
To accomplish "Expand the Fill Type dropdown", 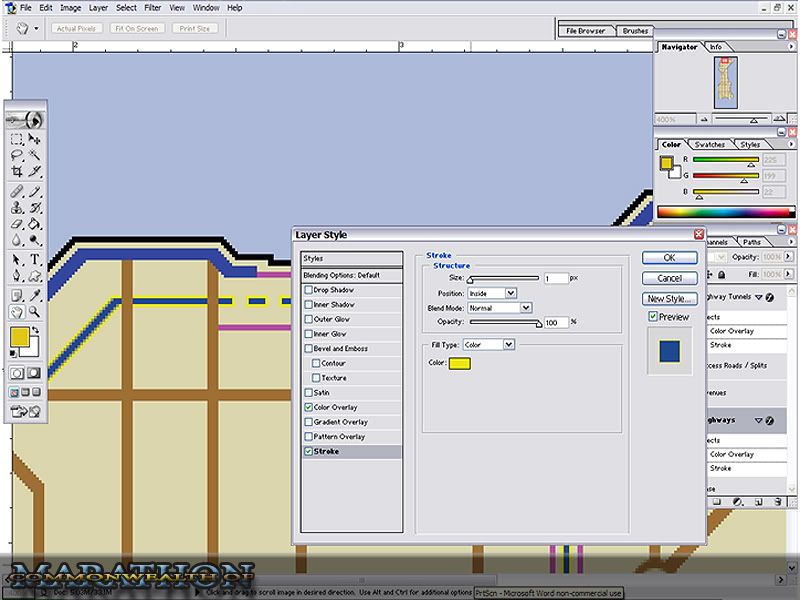I will (488, 345).
